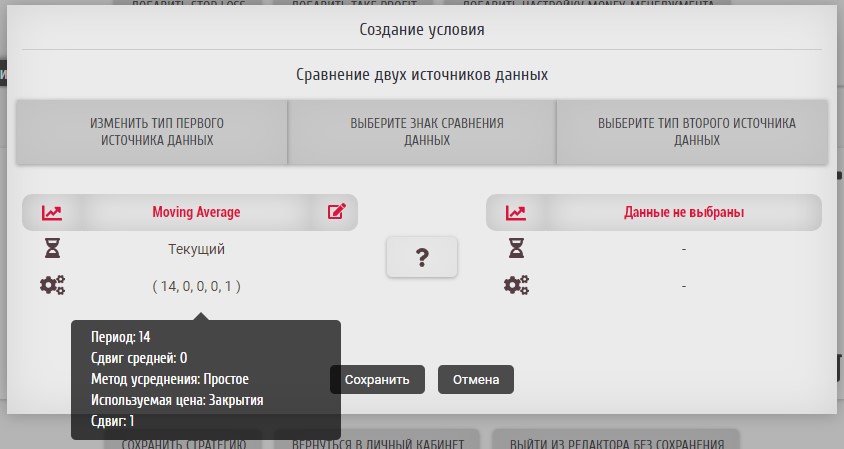The width and height of the screenshot is (844, 449).
Task: Click the (14, 0, 0, 0, 1) parameters text
Action: [x=196, y=286]
